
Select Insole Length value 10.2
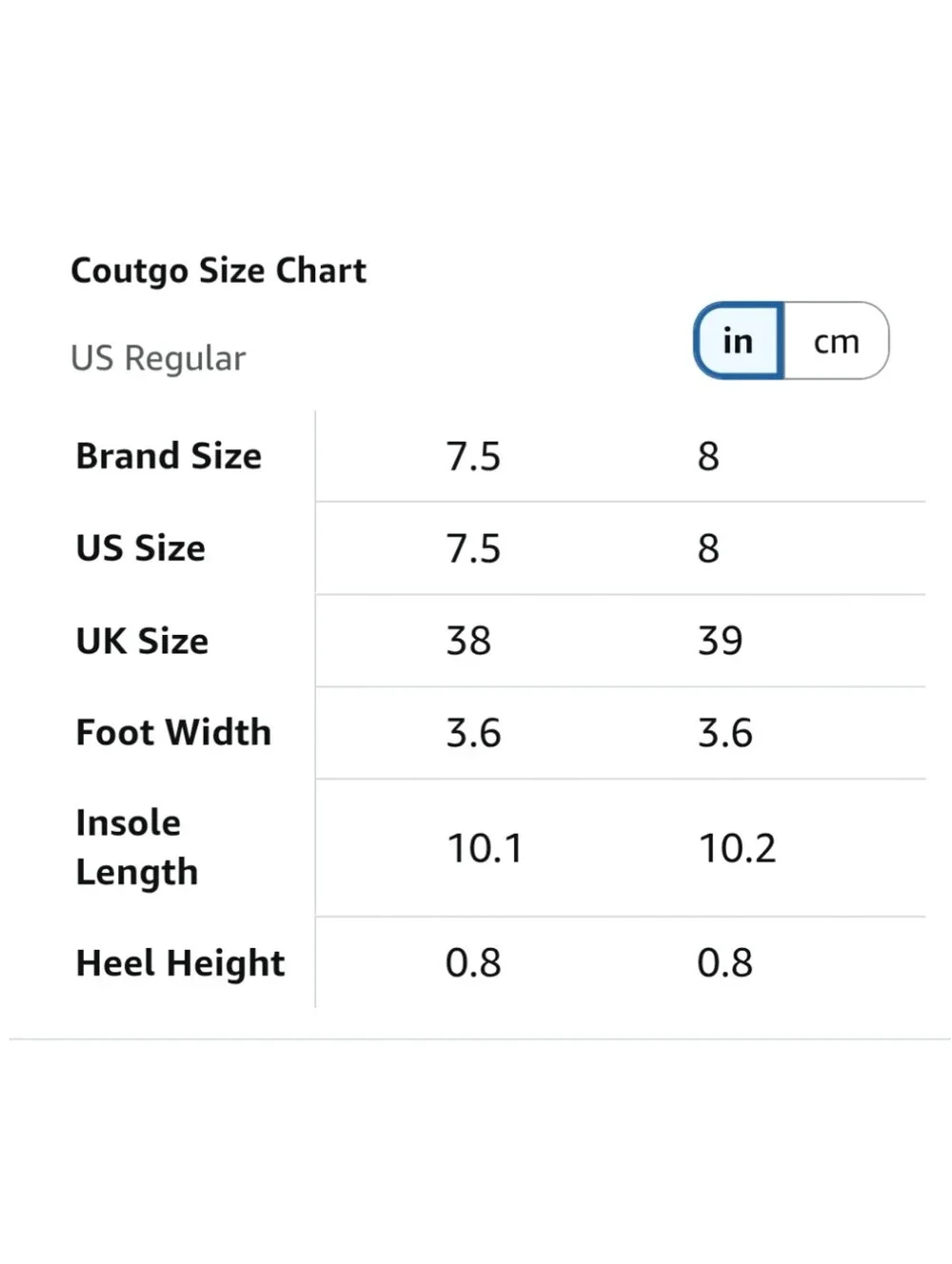point(737,849)
